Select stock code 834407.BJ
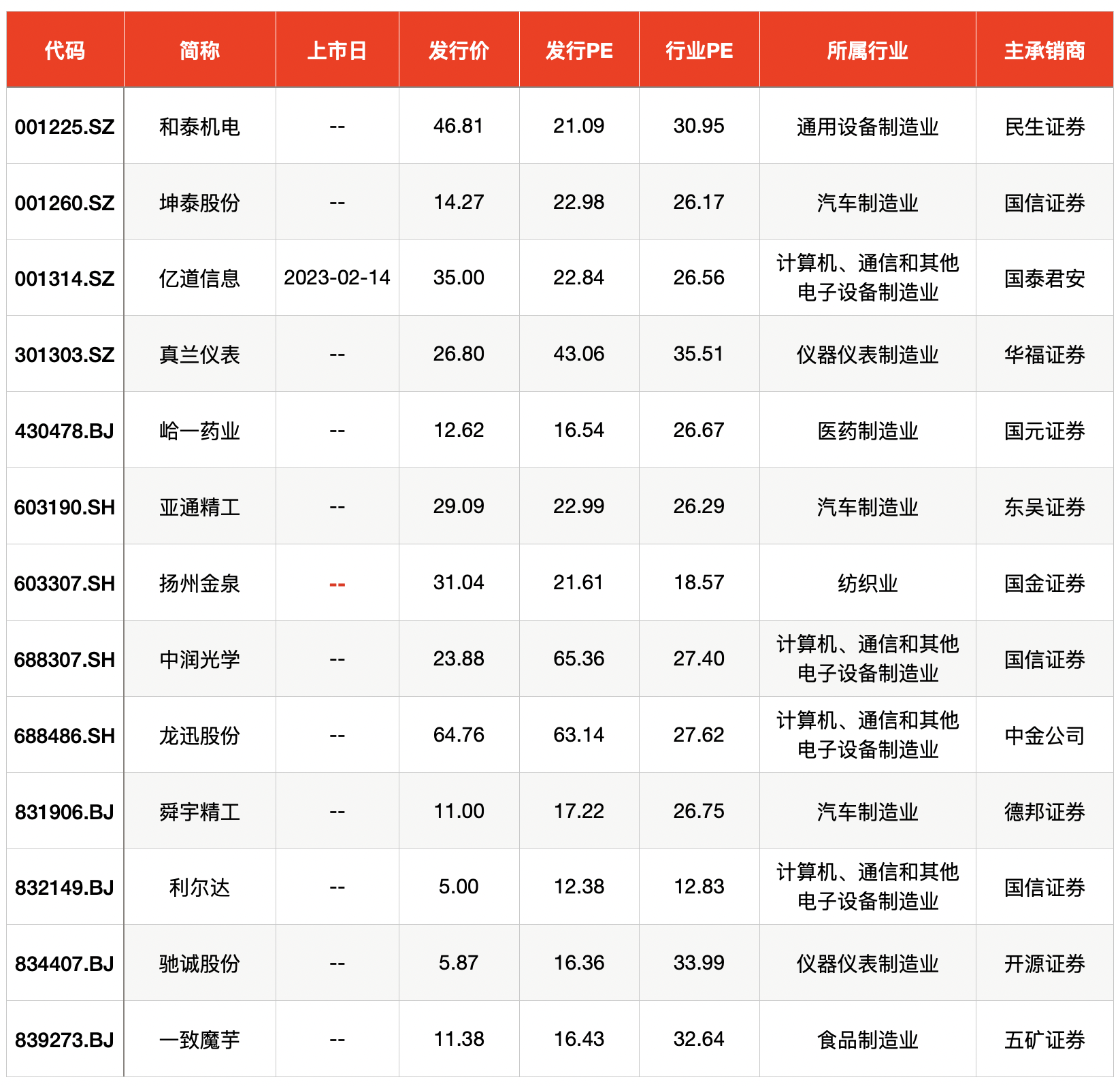 [x=65, y=964]
